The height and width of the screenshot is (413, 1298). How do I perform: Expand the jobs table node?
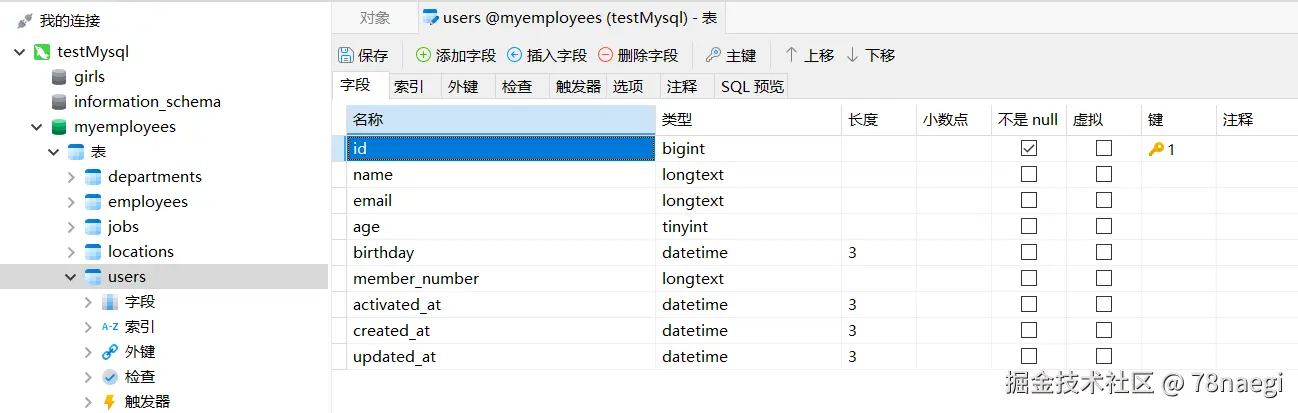tap(71, 227)
